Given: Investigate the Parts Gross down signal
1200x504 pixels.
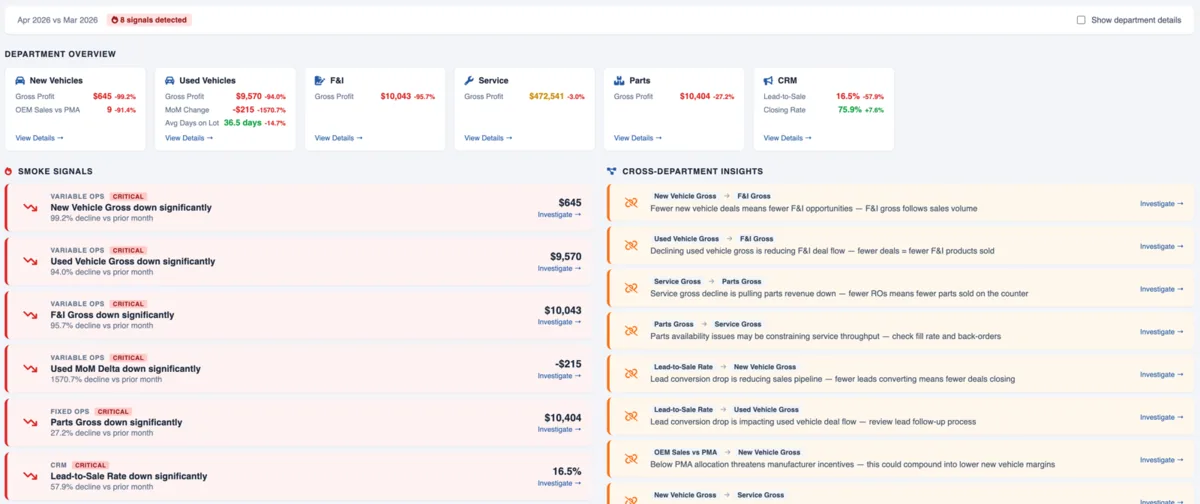Looking at the screenshot, I should [x=558, y=429].
